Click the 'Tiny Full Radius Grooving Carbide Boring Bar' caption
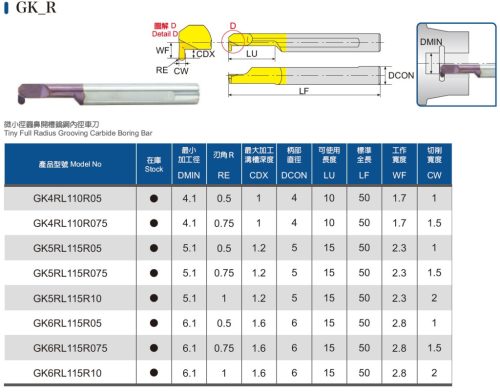The image size is (500, 392). point(78,133)
